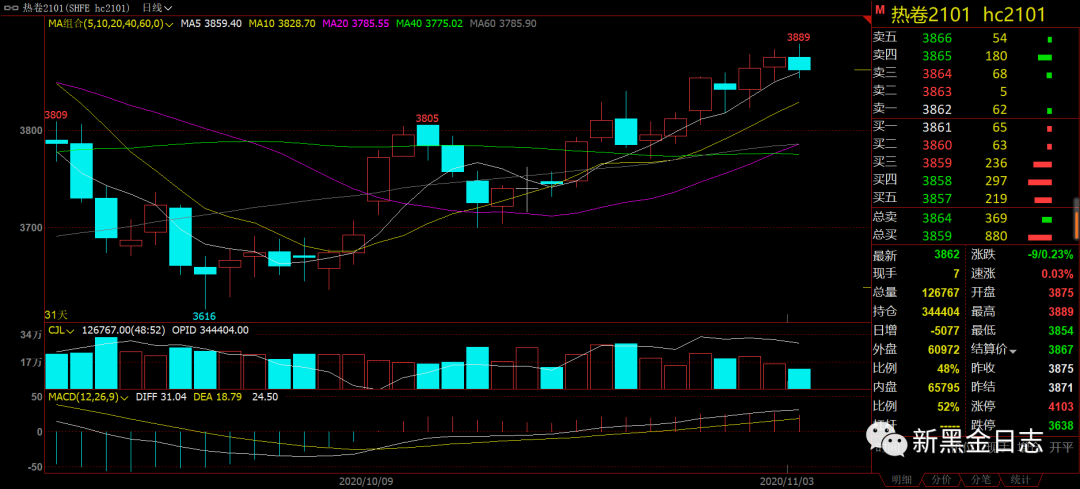Click the MA40 3775.02 indicator label

point(430,23)
